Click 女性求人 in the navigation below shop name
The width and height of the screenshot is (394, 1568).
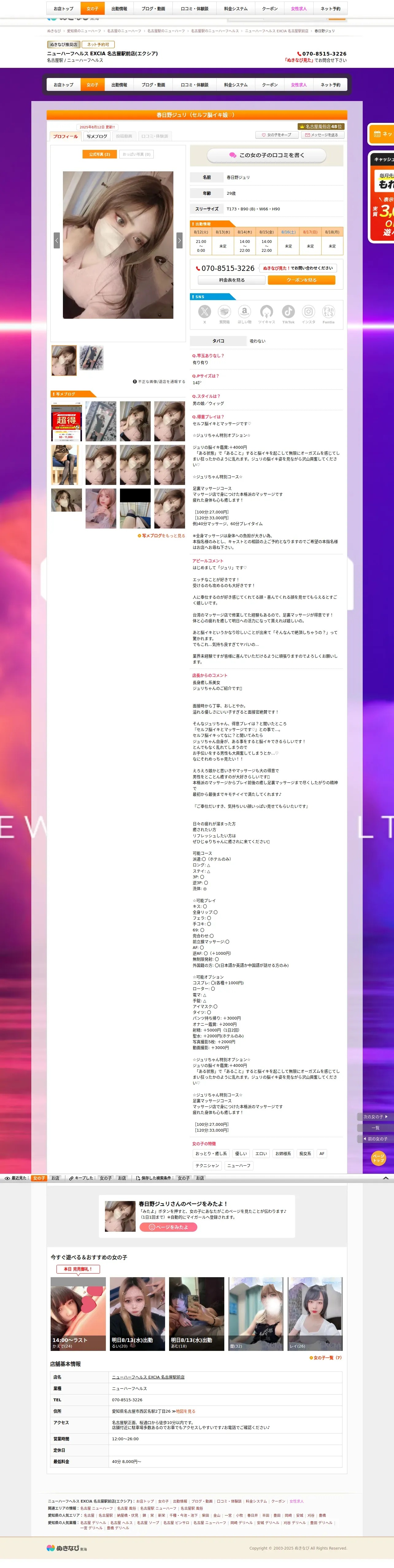pos(299,85)
